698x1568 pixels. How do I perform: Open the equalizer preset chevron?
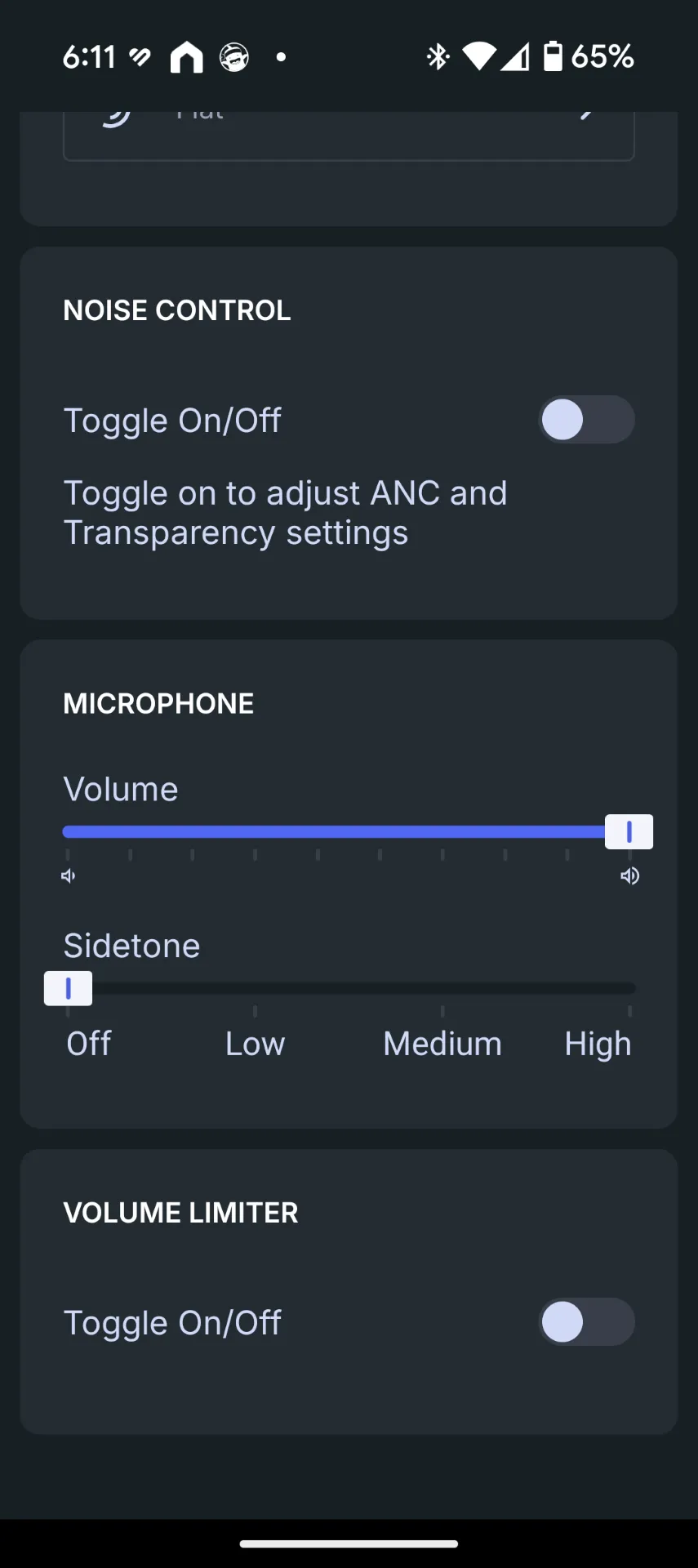[x=585, y=114]
